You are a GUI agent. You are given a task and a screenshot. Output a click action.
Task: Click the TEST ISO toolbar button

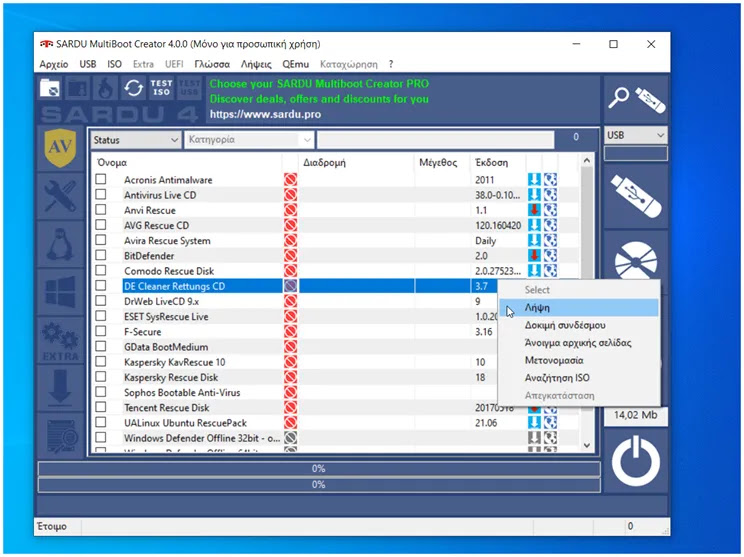click(161, 88)
